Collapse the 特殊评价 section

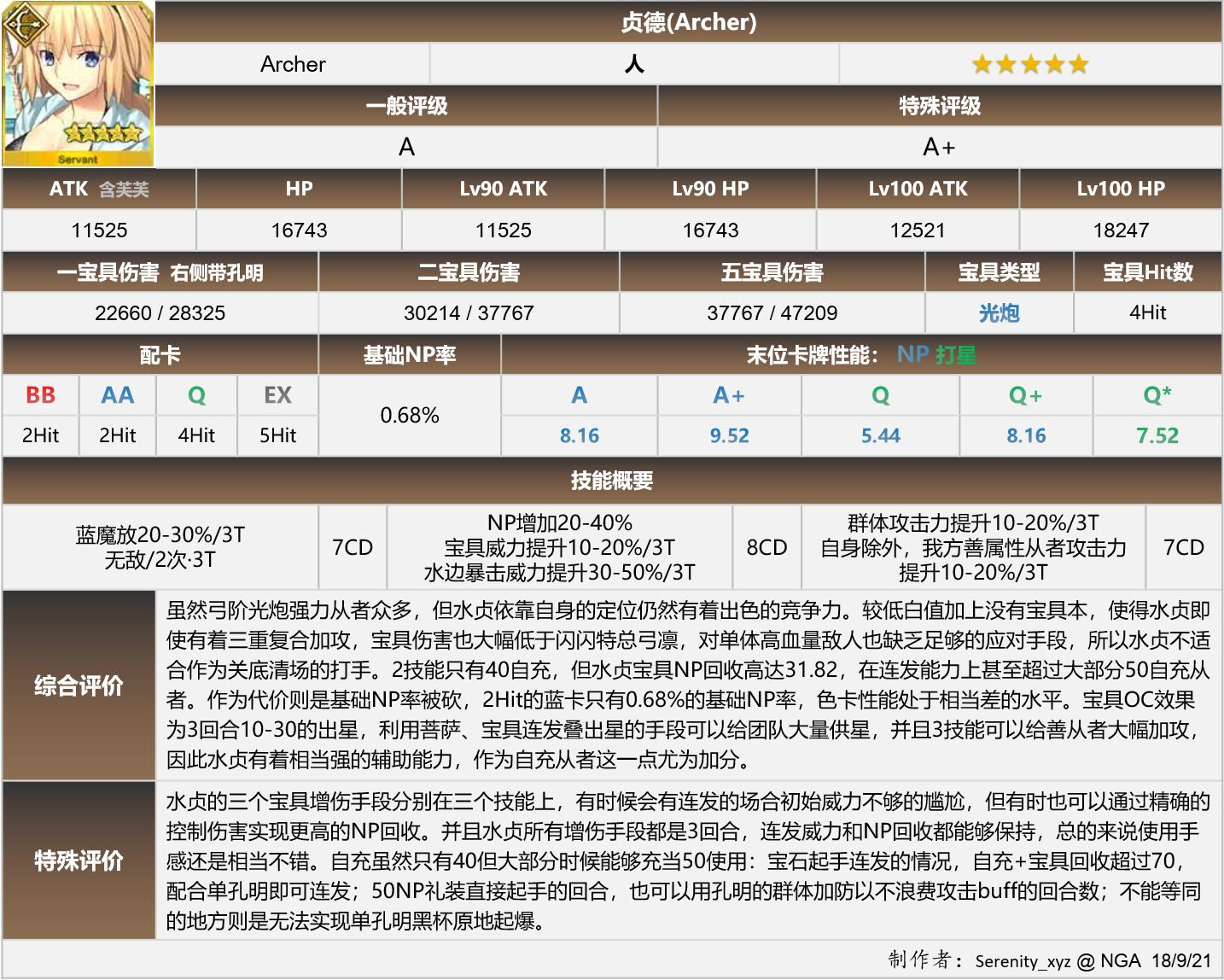tap(80, 861)
